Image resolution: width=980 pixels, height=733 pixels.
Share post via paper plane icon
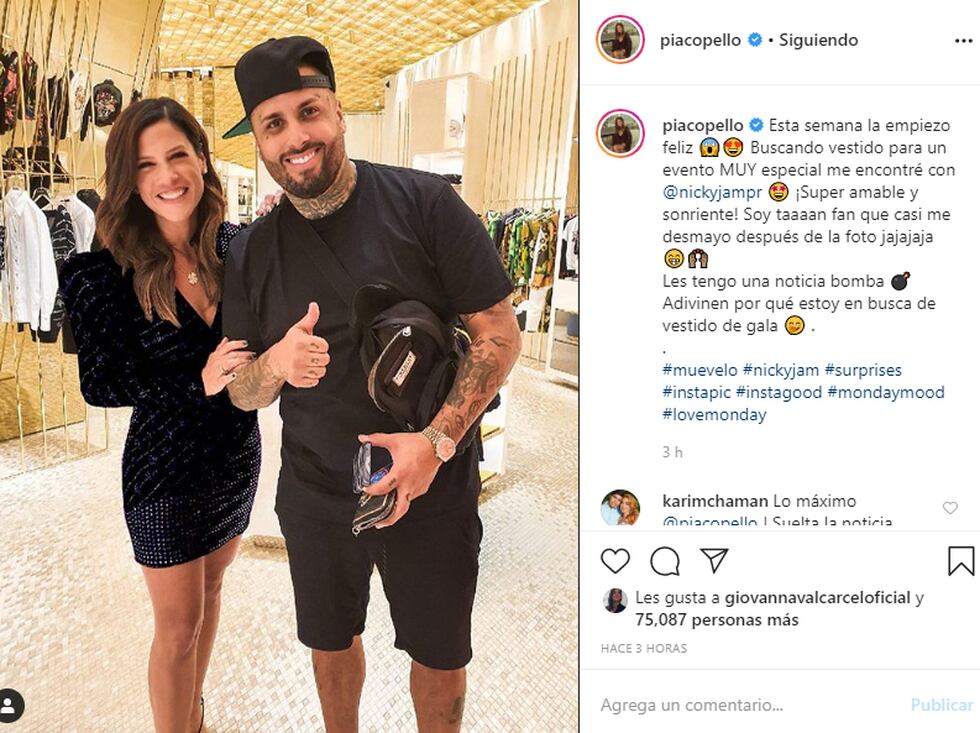coord(714,561)
